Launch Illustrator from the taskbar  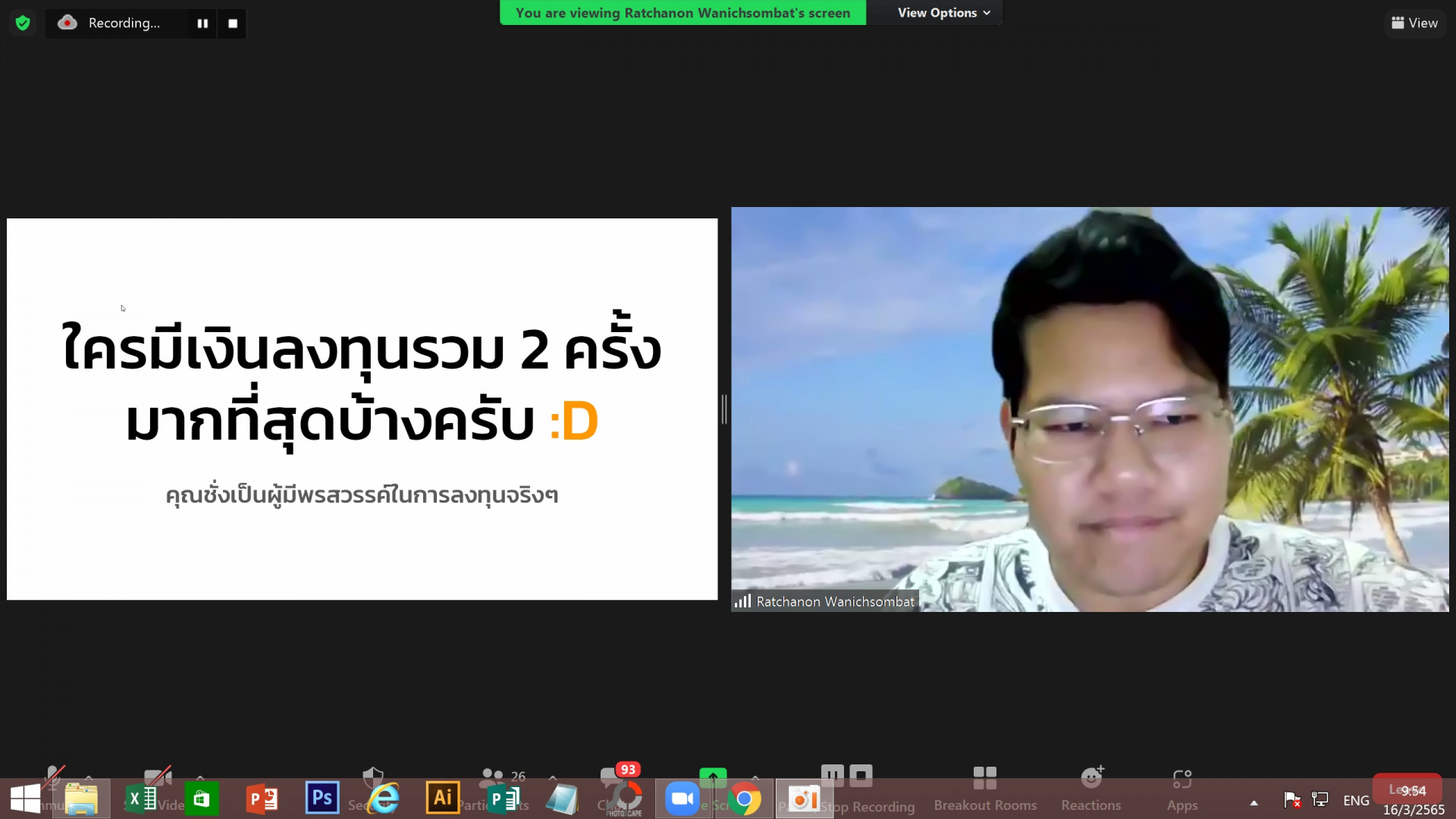point(443,798)
